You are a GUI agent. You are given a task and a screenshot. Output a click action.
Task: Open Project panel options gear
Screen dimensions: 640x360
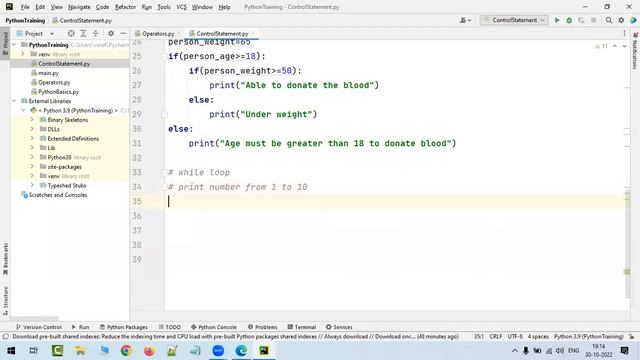coord(111,33)
